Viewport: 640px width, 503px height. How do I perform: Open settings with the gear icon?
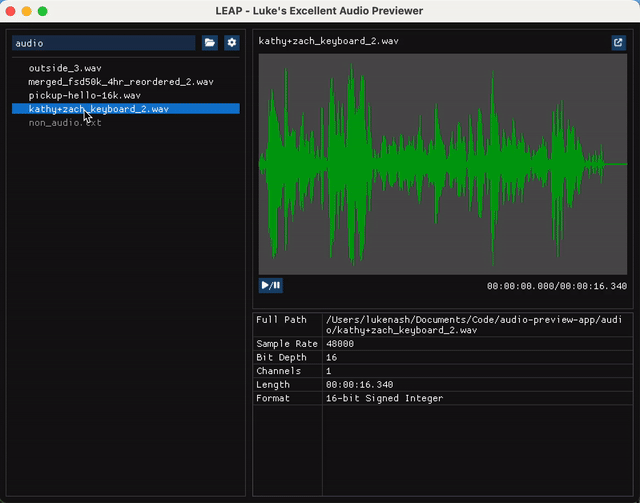[x=232, y=43]
